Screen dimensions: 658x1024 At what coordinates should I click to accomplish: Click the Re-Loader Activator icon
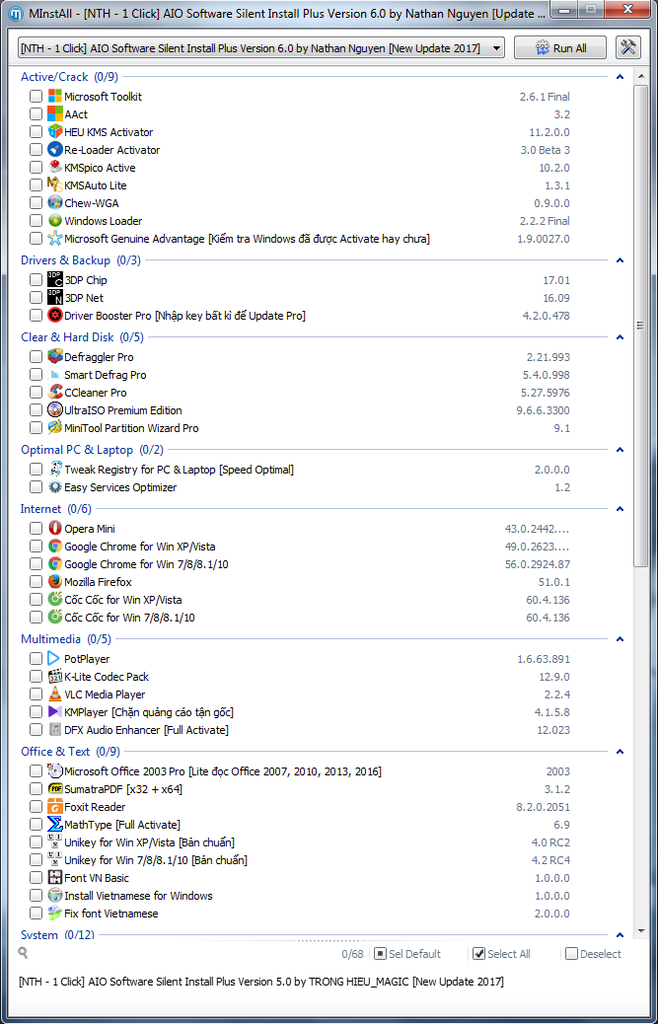[x=55, y=150]
